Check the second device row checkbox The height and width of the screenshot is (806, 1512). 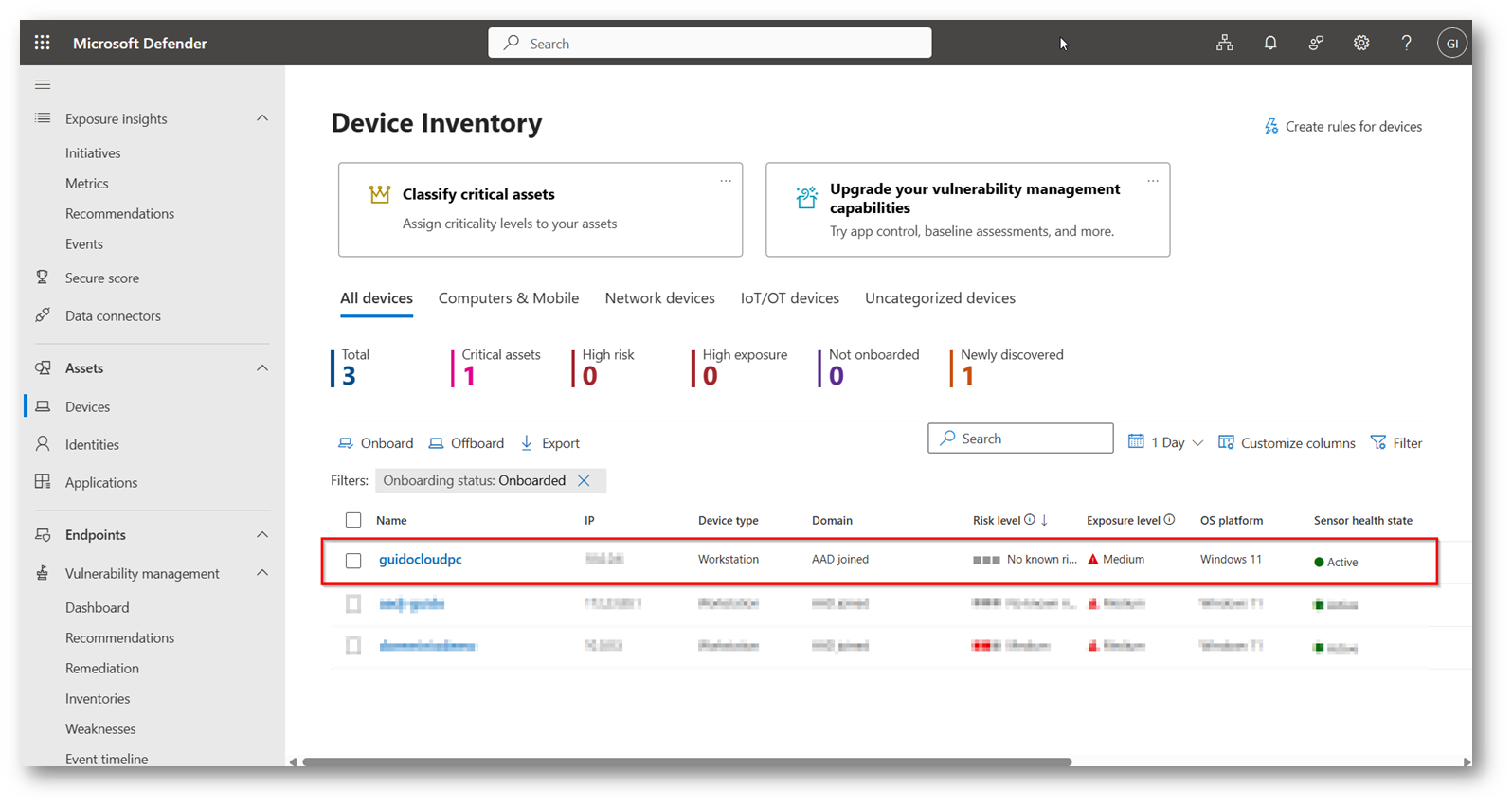coord(353,603)
